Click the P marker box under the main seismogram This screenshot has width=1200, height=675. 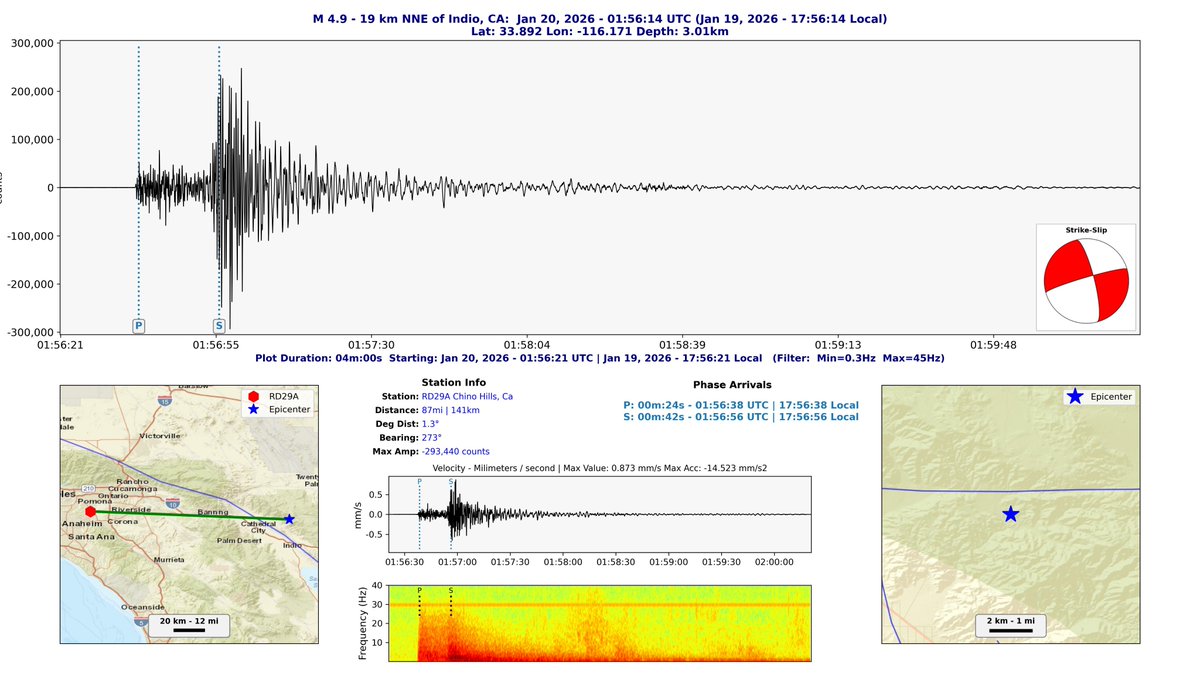point(138,325)
